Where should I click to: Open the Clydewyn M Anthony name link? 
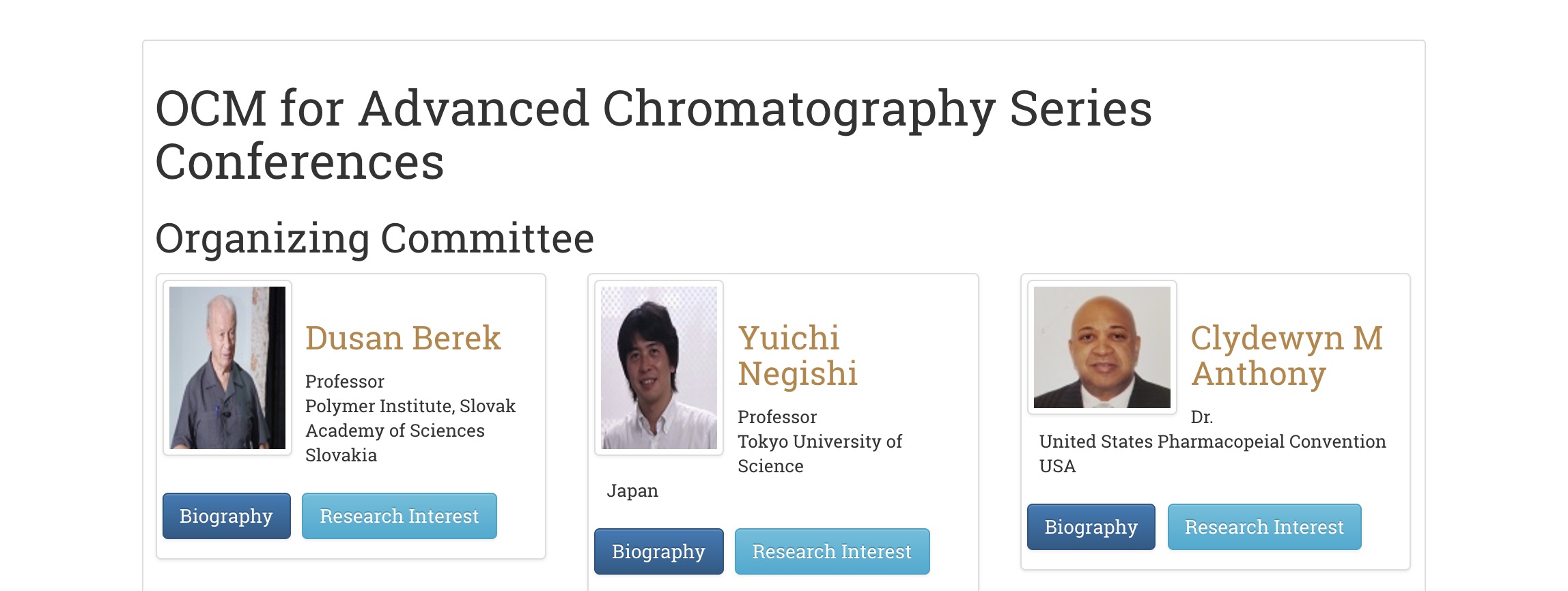(x=1287, y=356)
